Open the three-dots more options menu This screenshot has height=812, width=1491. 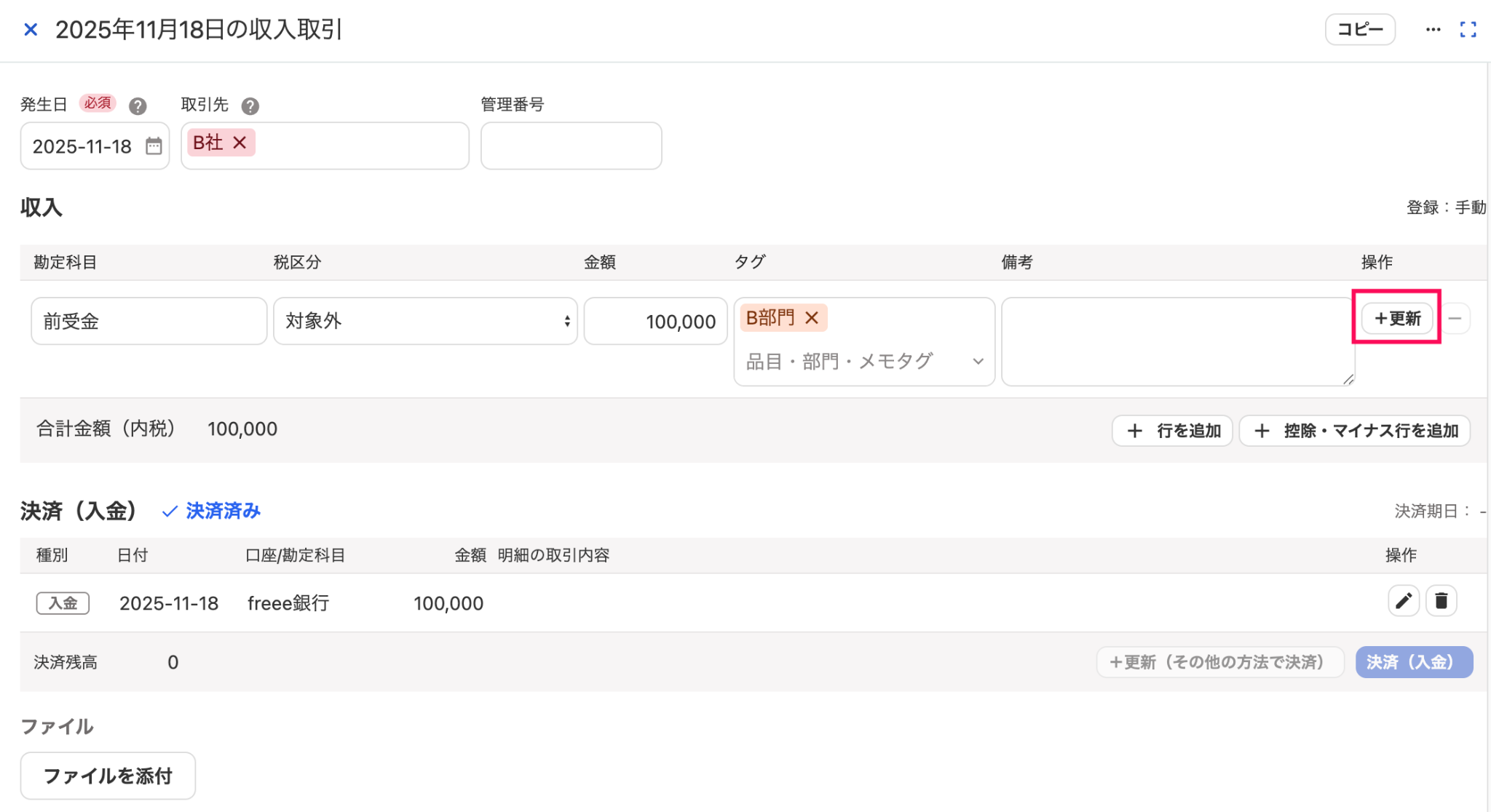tap(1433, 30)
